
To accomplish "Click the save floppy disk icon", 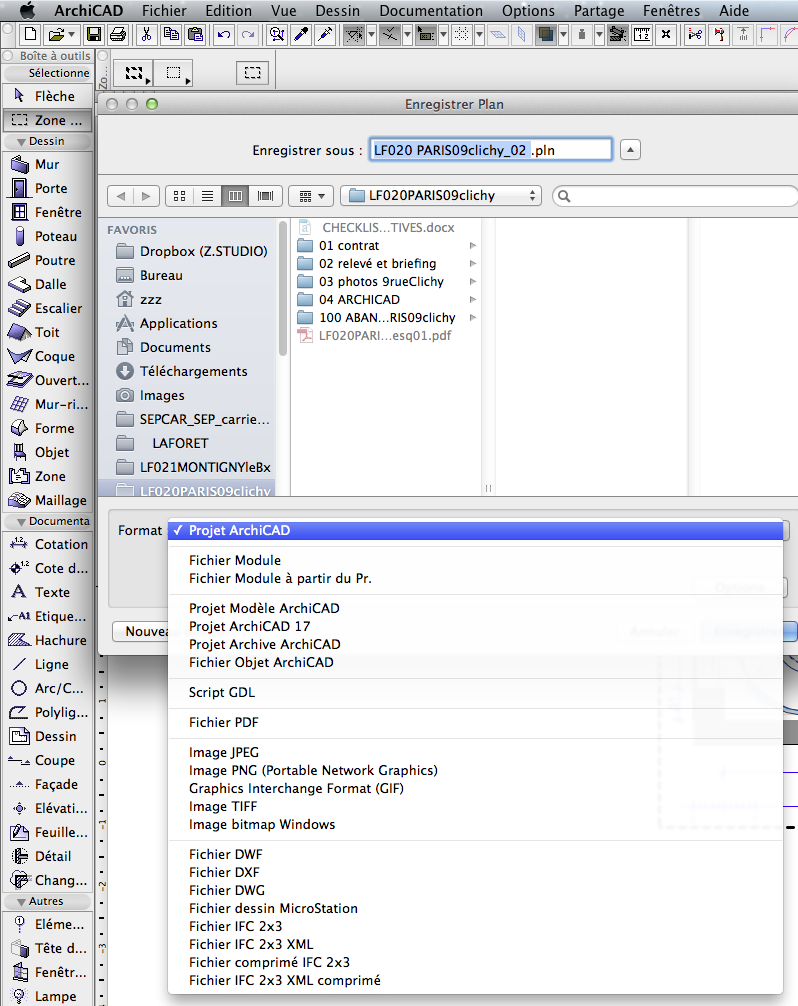I will coord(94,35).
